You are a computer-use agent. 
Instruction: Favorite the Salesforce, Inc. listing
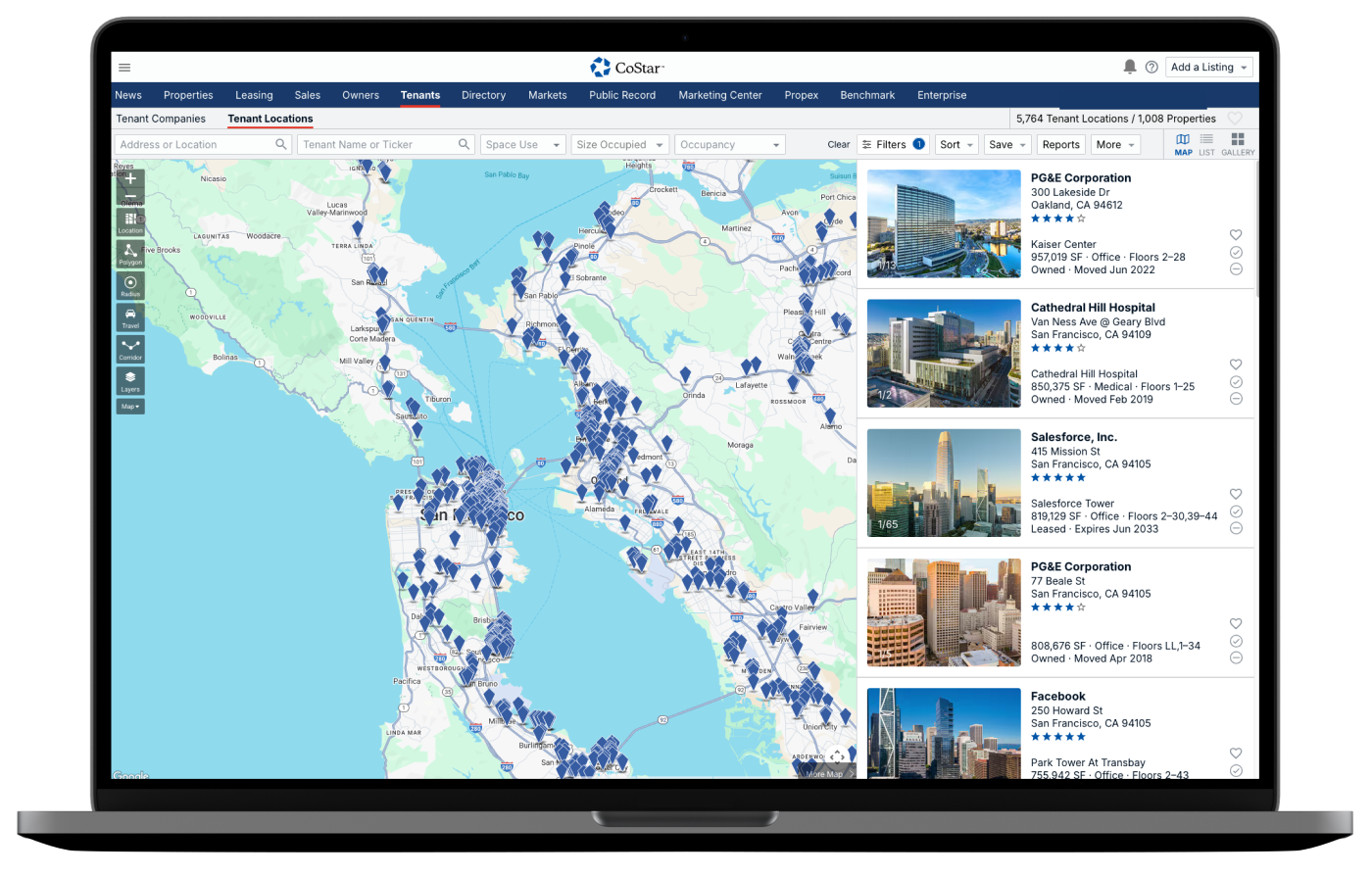tap(1236, 494)
